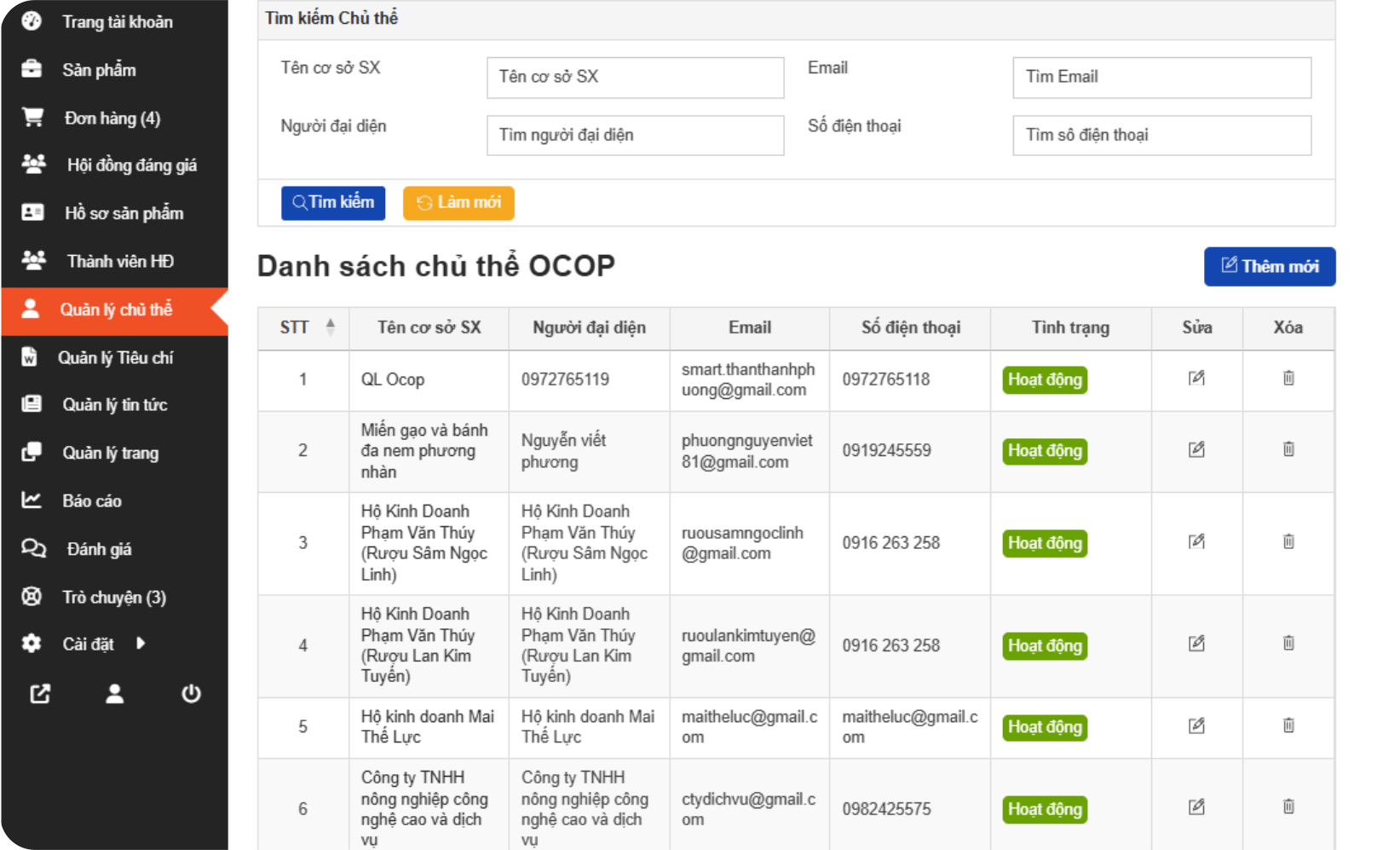The image size is (1400, 850).
Task: Click the Làm mới reset button
Action: click(458, 202)
